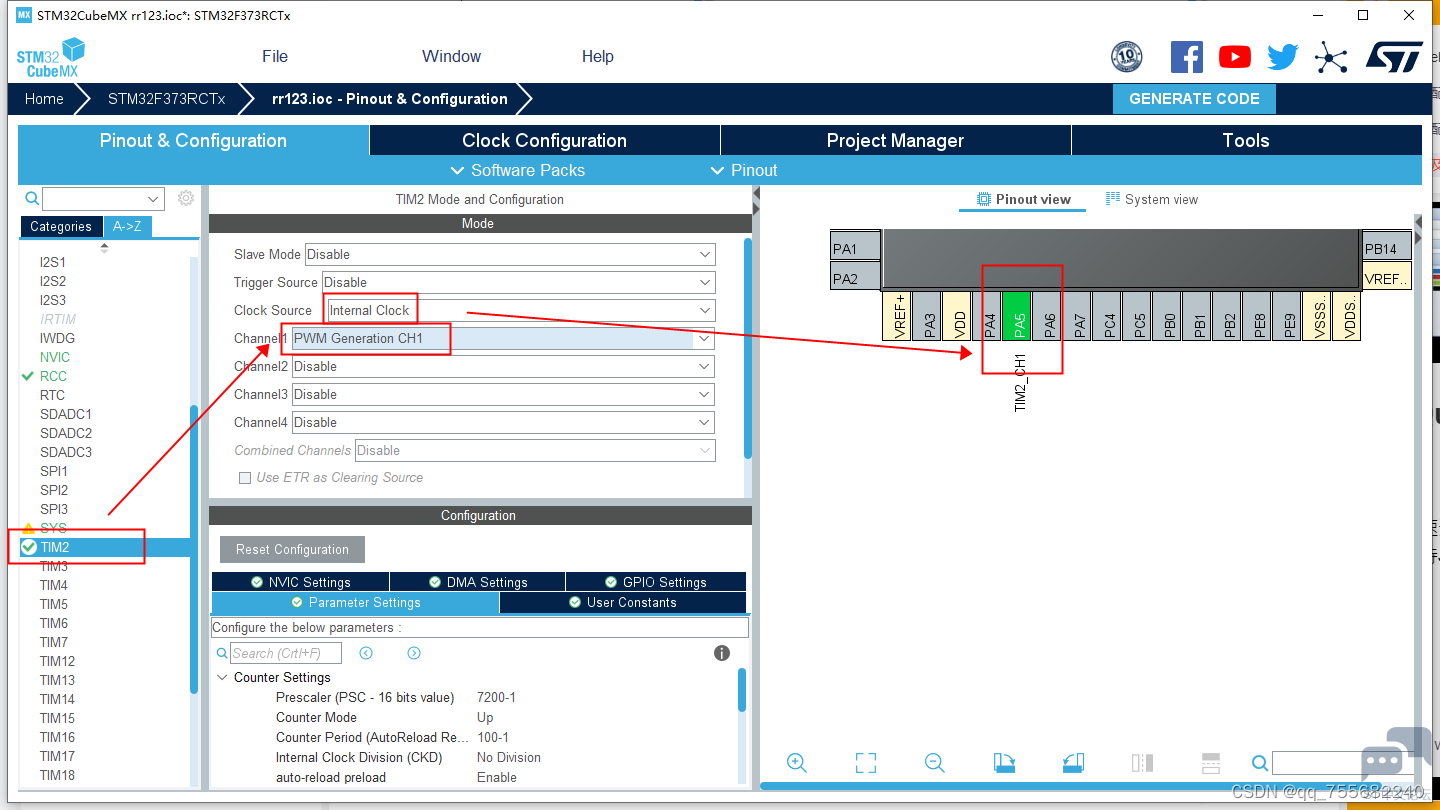Open the Channel1 PWM Generation dropdown
Viewport: 1440px width, 810px height.
(x=503, y=338)
